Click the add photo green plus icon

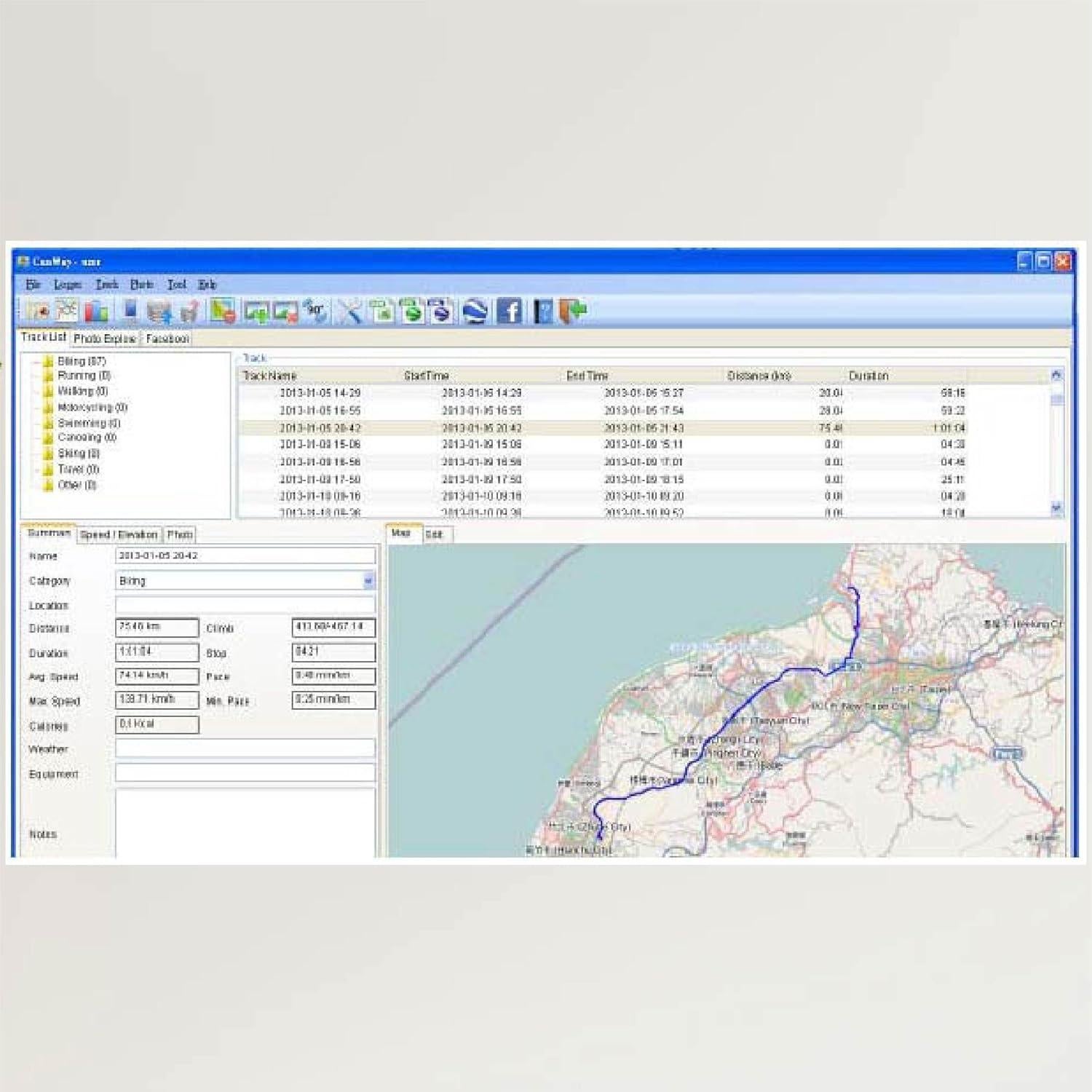256,311
